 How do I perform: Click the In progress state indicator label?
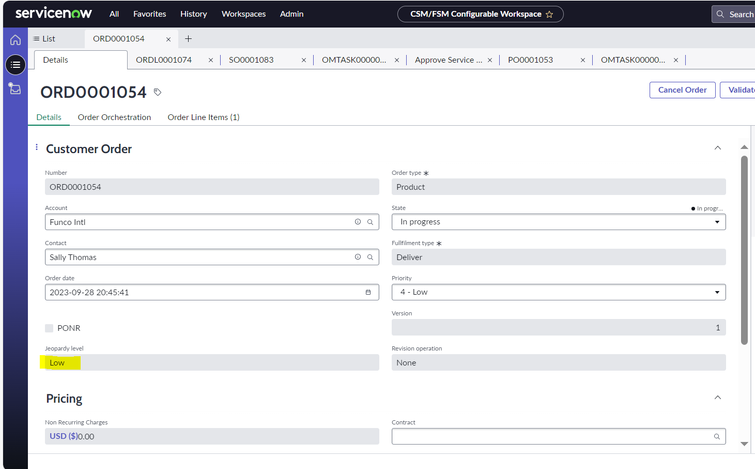point(707,208)
